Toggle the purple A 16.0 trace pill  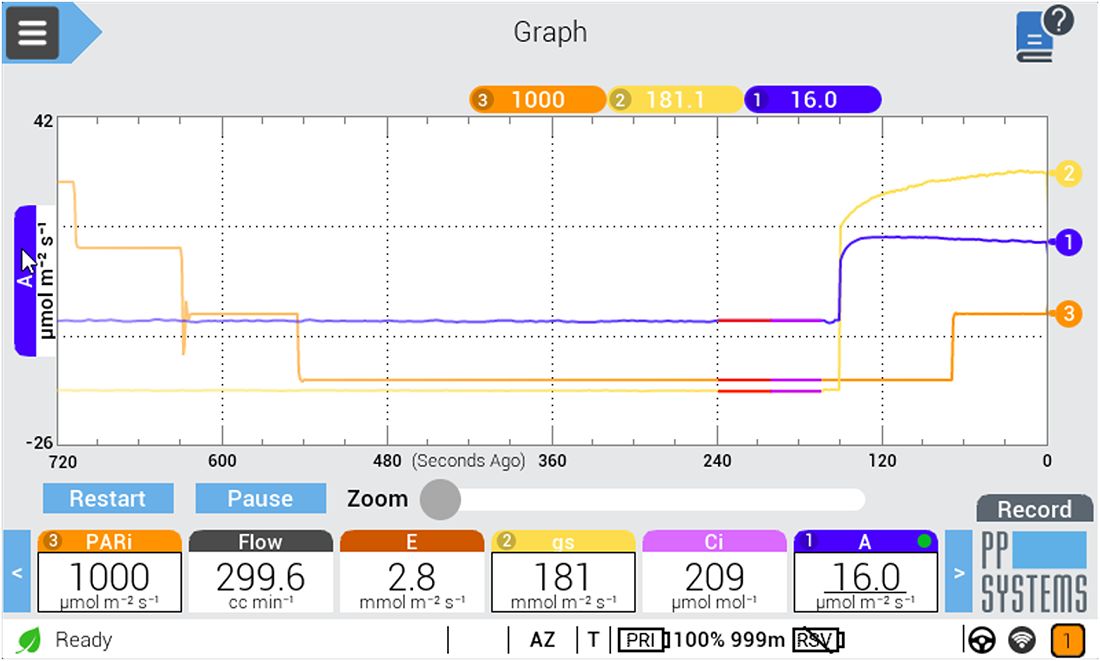(812, 100)
